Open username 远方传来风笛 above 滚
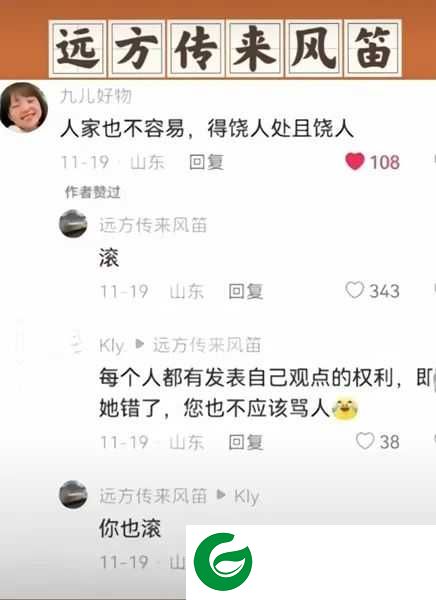This screenshot has width=436, height=600. pyautogui.click(x=153, y=225)
